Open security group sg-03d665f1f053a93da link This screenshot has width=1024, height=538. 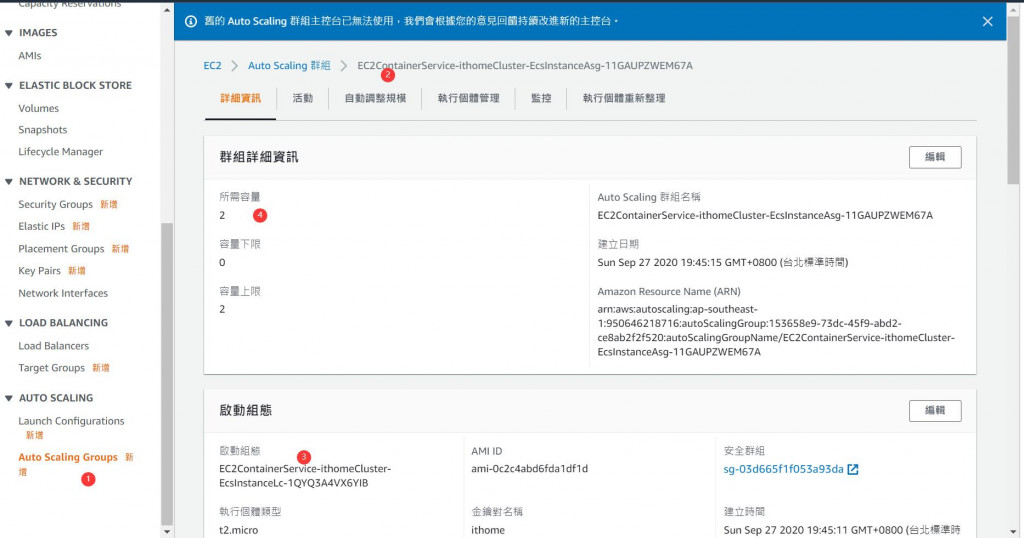[x=783, y=469]
